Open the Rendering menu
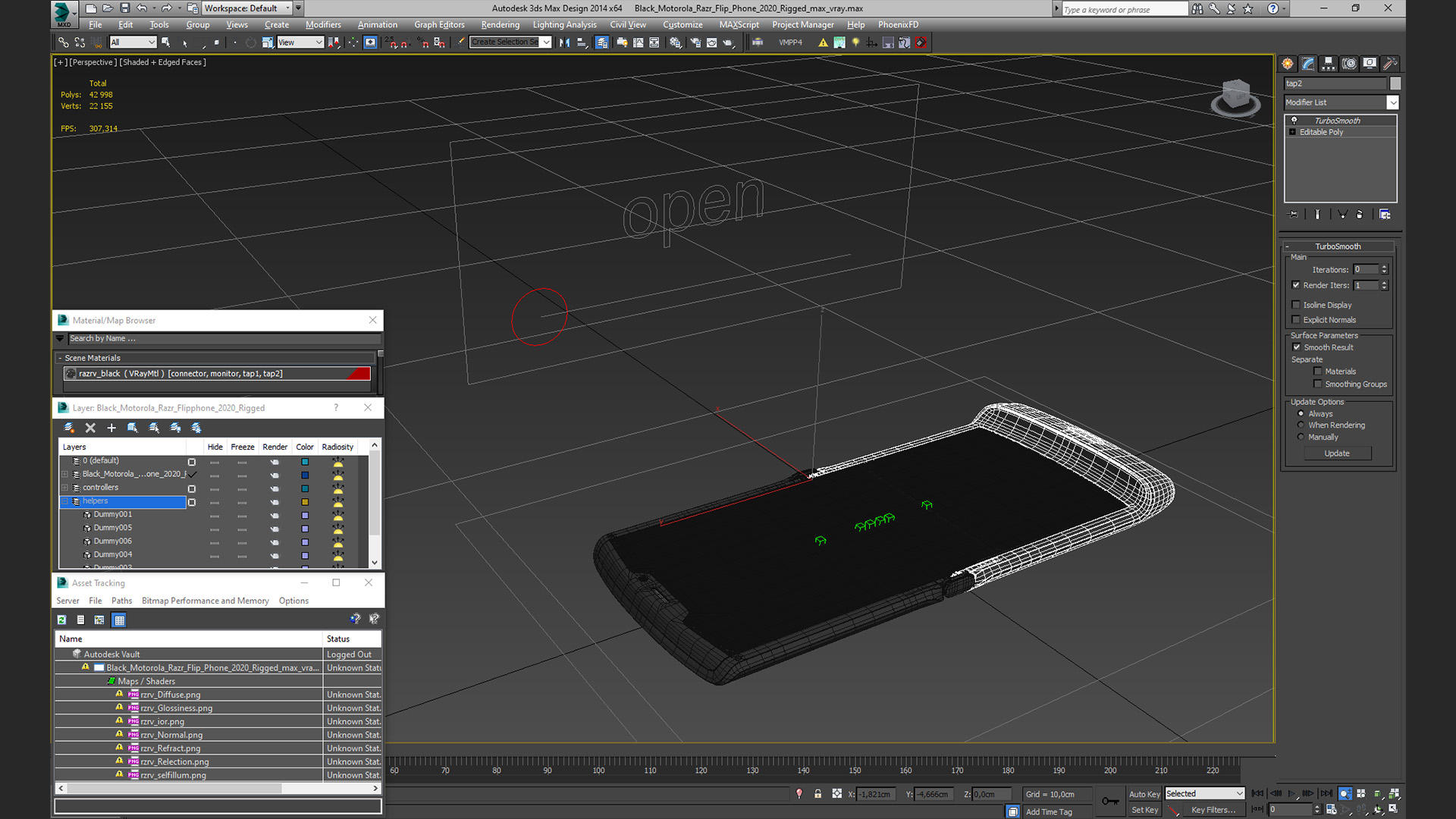The width and height of the screenshot is (1456, 819). click(500, 24)
